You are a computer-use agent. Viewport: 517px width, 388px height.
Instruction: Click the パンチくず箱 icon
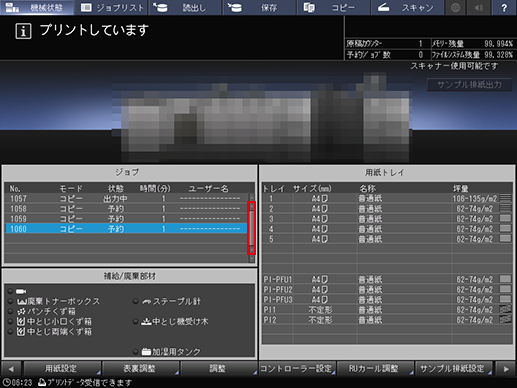pos(22,312)
